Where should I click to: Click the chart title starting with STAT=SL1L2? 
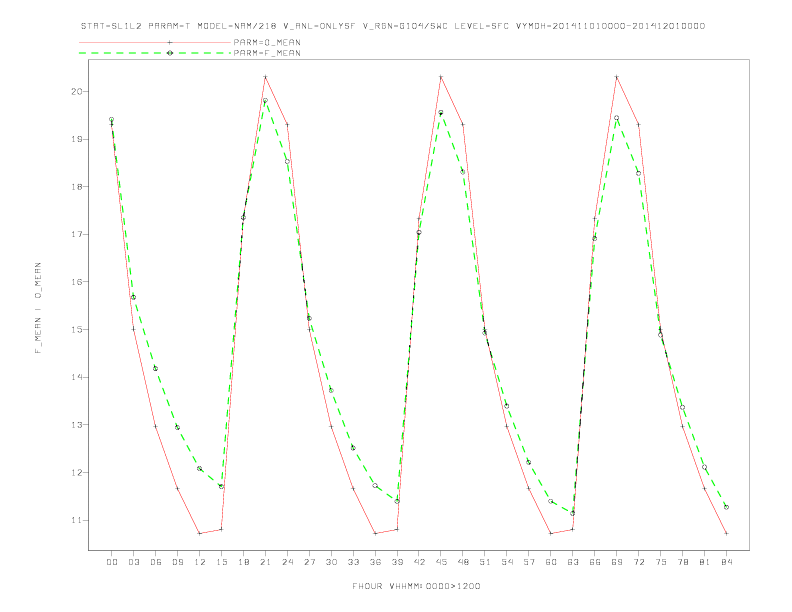click(x=393, y=26)
